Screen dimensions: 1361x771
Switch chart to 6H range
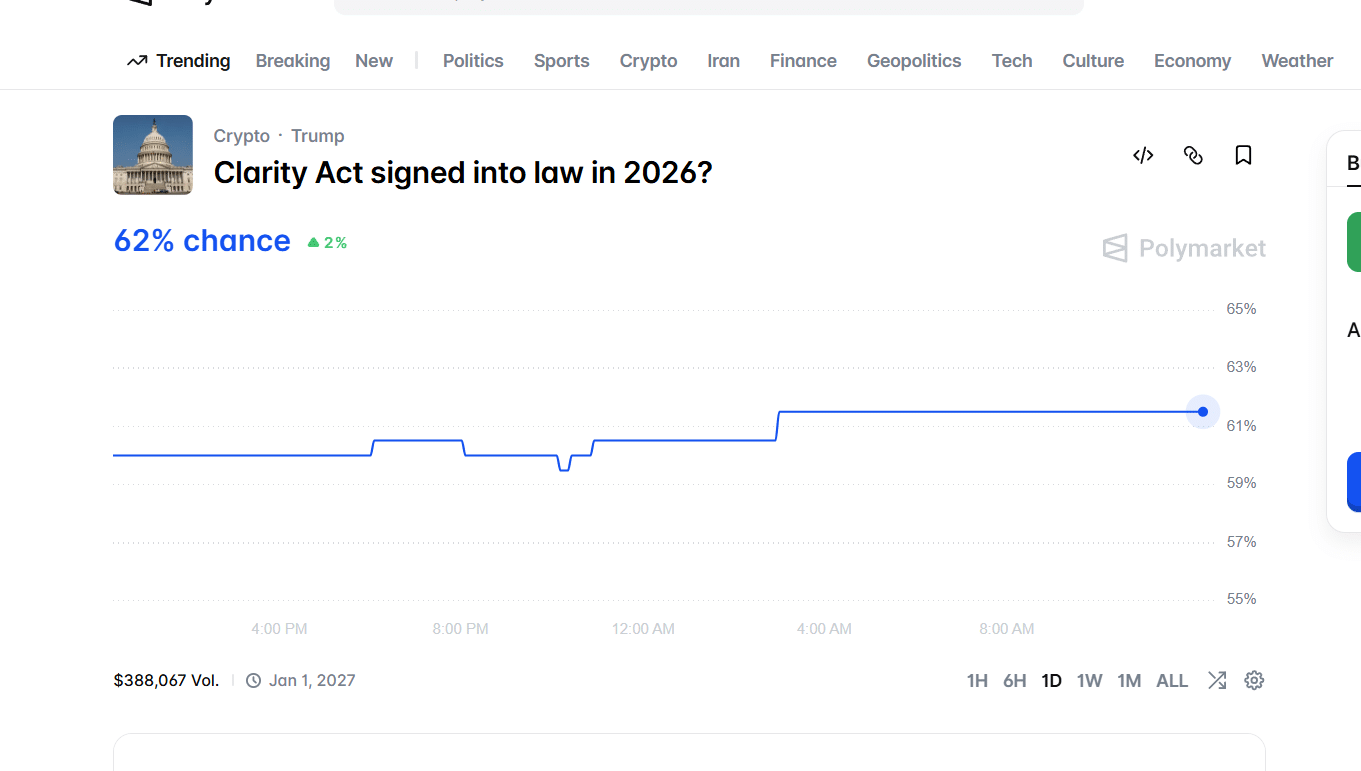(1014, 681)
